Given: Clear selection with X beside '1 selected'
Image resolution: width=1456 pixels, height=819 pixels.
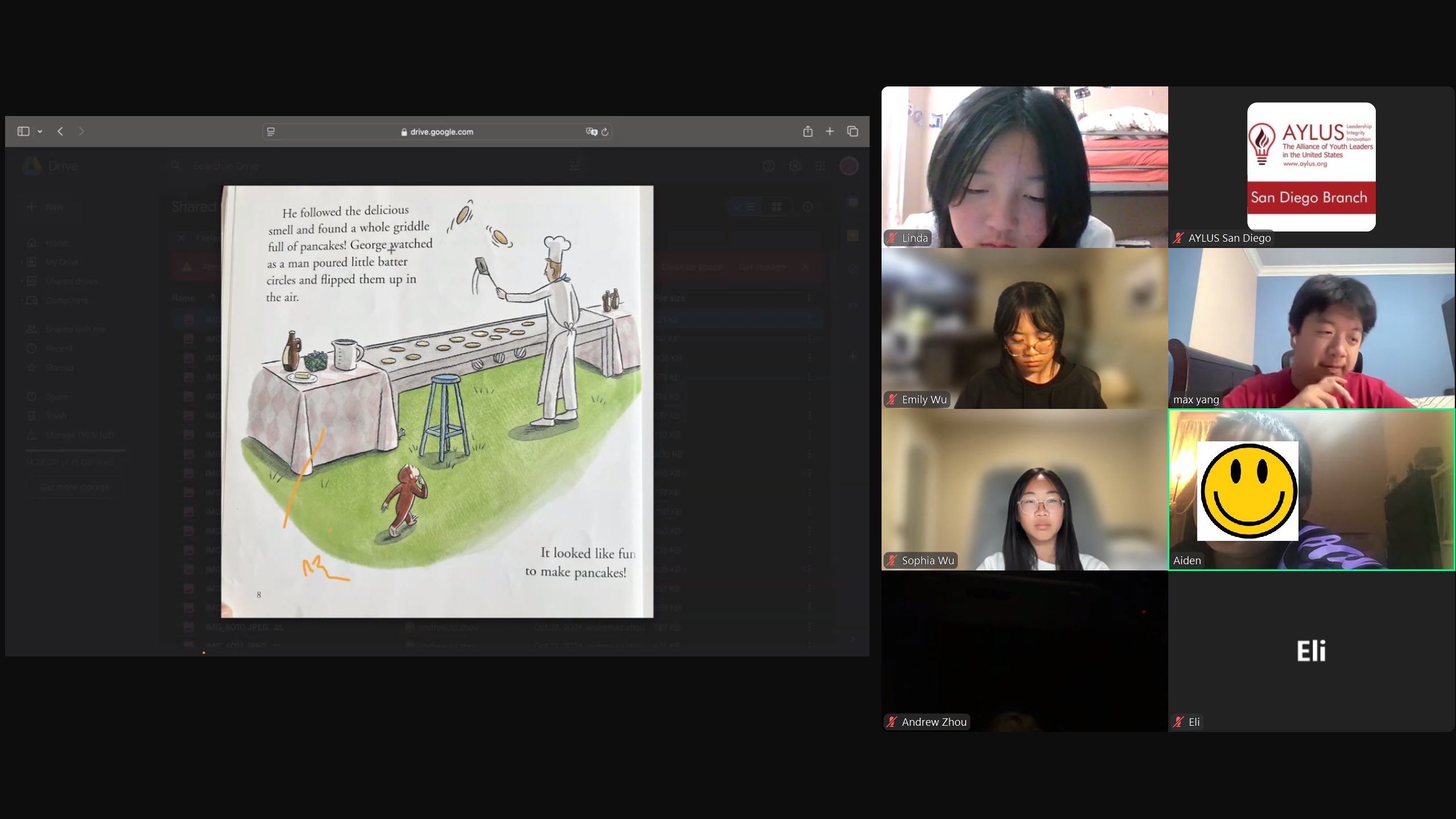Looking at the screenshot, I should pos(181,238).
